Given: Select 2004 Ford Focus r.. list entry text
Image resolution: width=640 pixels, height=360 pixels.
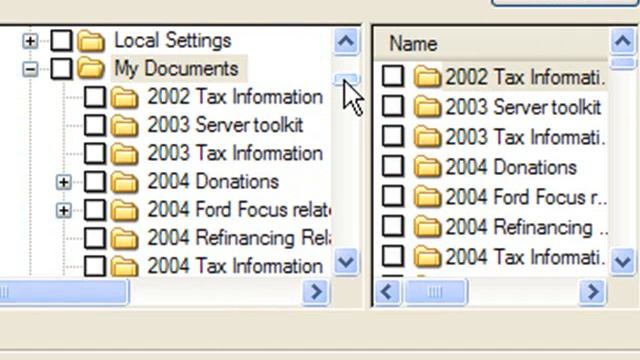Looking at the screenshot, I should click(x=527, y=197).
